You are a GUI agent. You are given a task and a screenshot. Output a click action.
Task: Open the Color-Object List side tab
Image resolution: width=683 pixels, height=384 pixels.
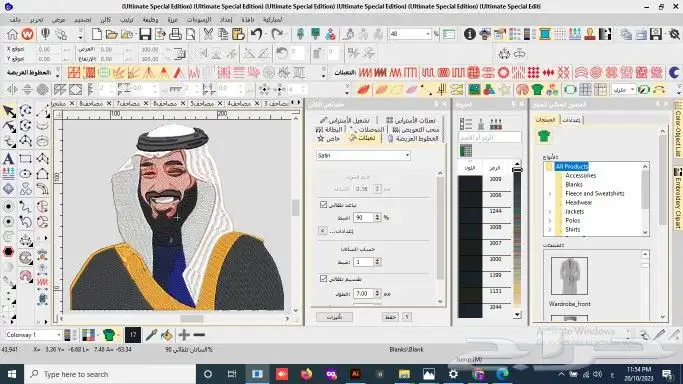click(678, 129)
